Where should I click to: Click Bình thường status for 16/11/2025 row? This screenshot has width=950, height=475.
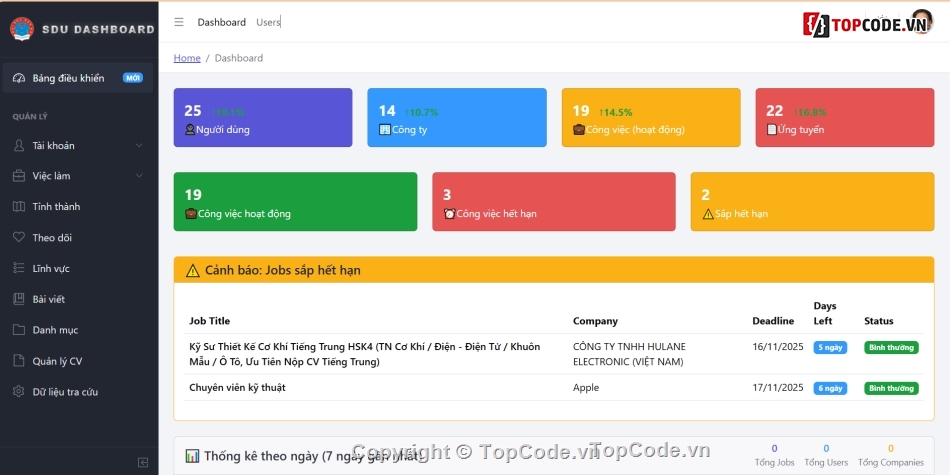pos(891,348)
